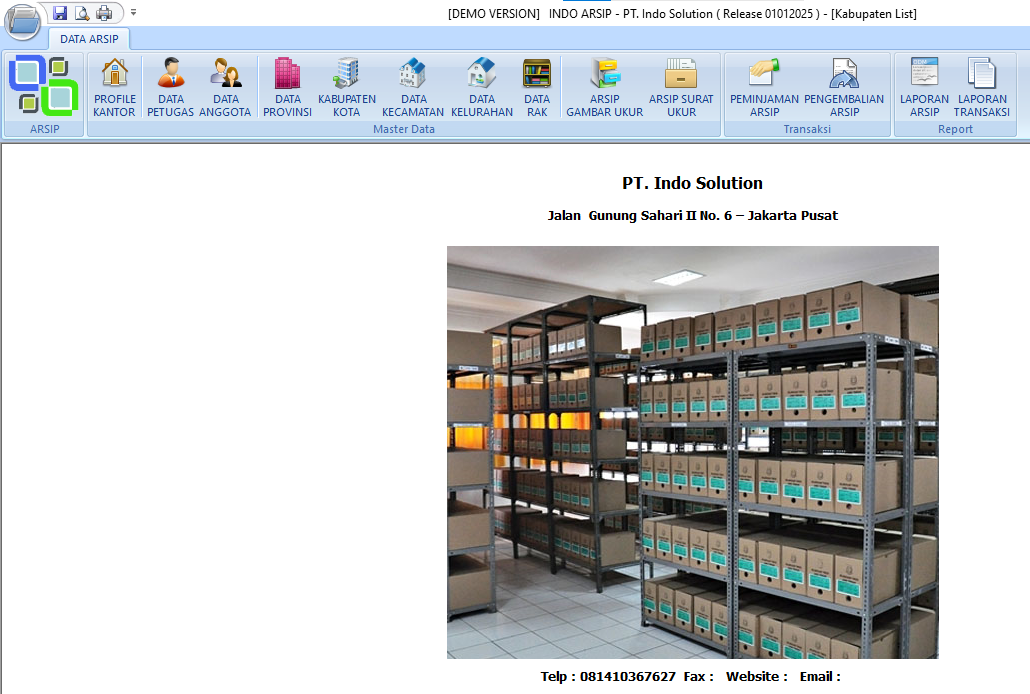Switch to the DATA ARSIP ribbon tab
The width and height of the screenshot is (1030, 694).
89,39
